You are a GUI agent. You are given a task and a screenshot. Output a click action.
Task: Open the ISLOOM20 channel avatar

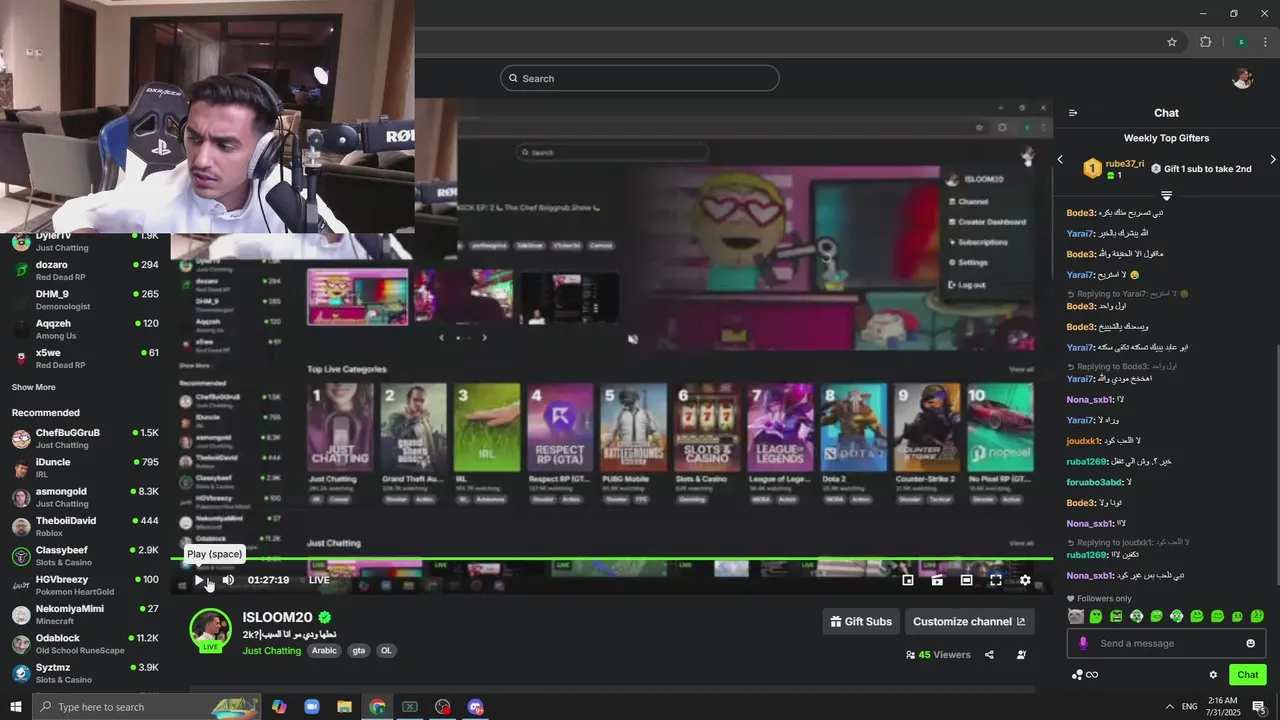click(x=210, y=629)
